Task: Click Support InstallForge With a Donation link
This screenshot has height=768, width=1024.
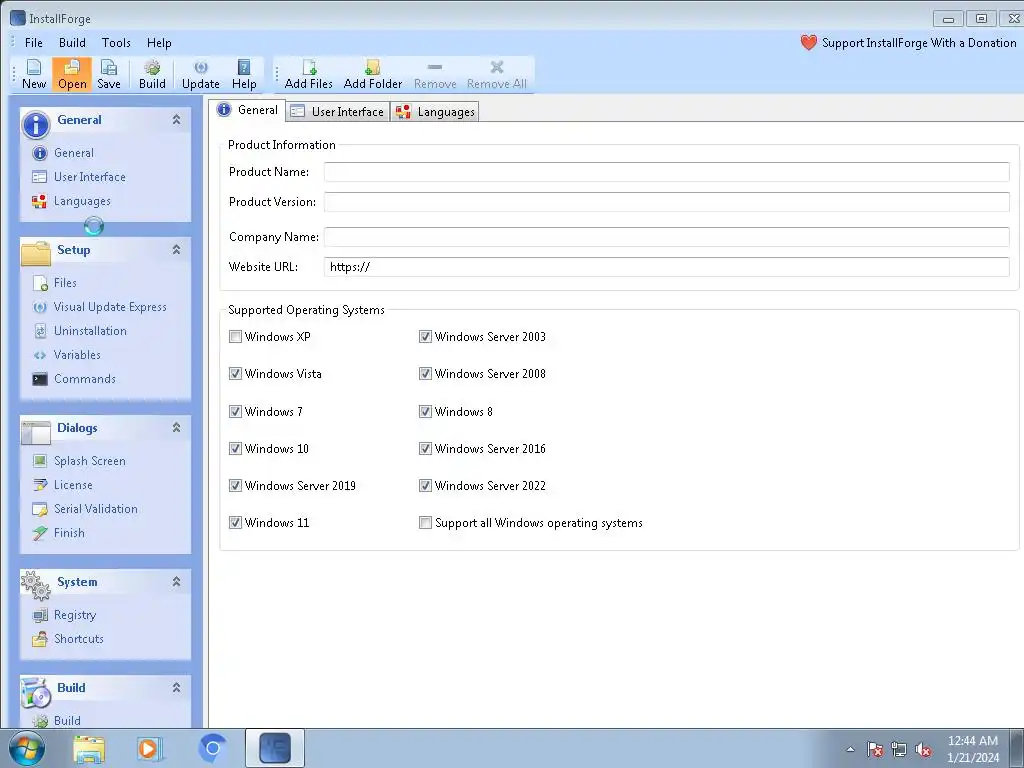Action: pyautogui.click(x=919, y=43)
